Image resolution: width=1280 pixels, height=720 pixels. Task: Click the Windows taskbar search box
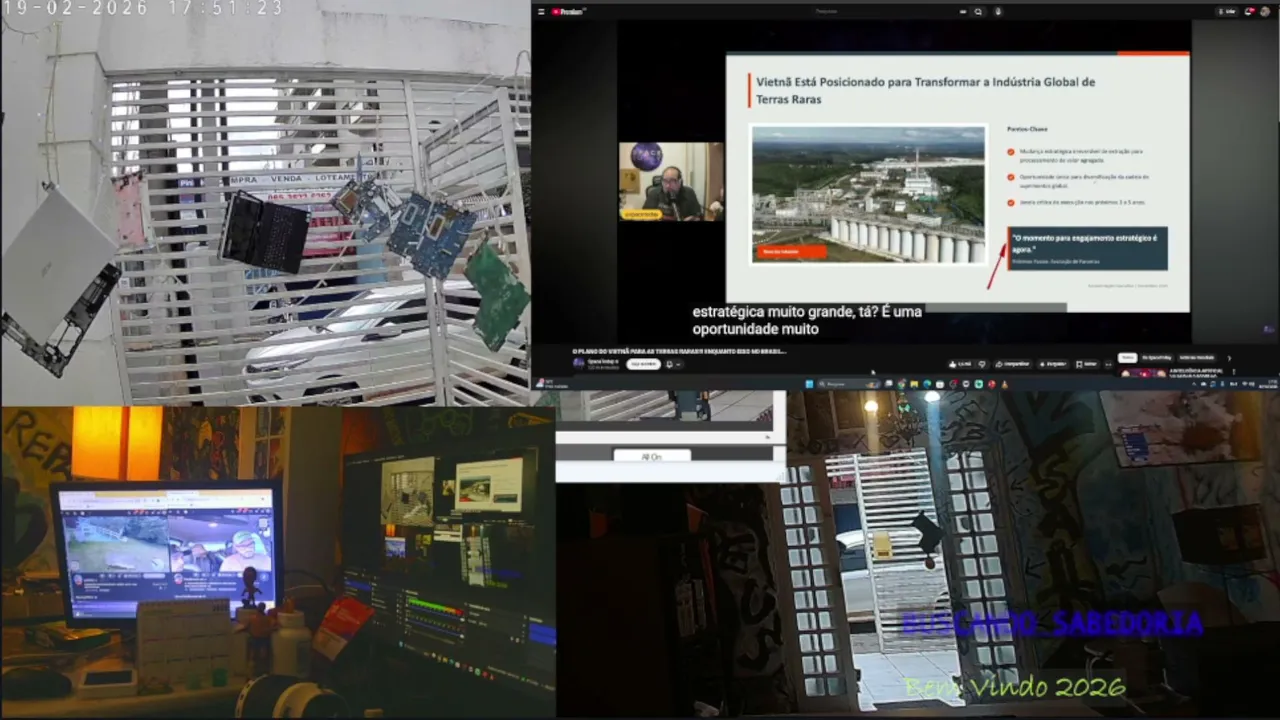849,384
